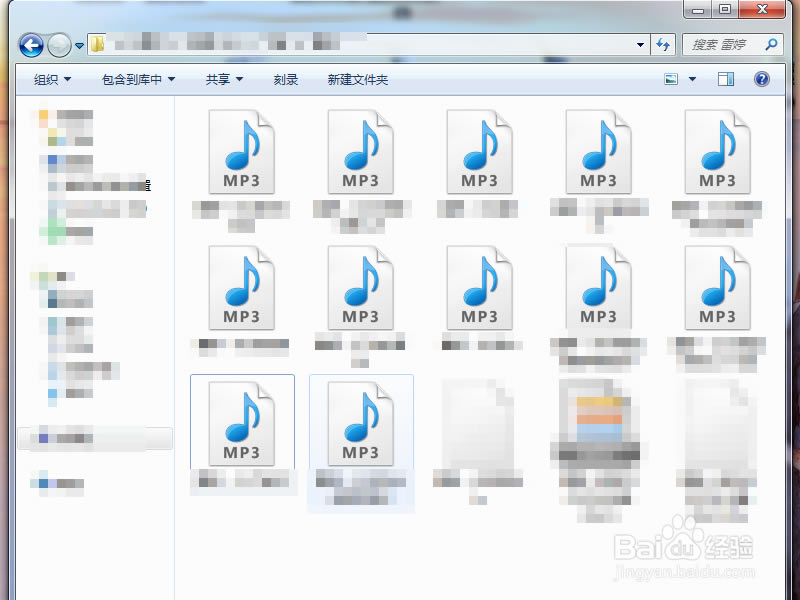Select the third MP3 file in the second row
800x600 pixels.
click(x=479, y=288)
